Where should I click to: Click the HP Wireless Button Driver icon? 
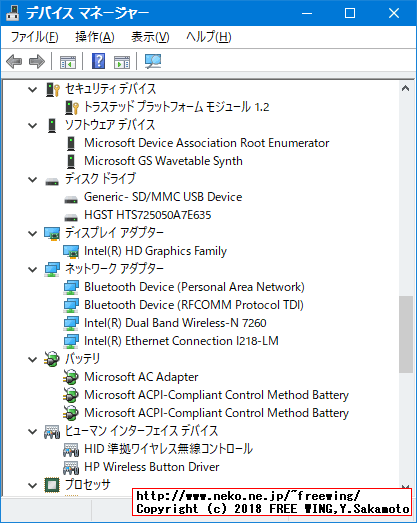tap(71, 468)
